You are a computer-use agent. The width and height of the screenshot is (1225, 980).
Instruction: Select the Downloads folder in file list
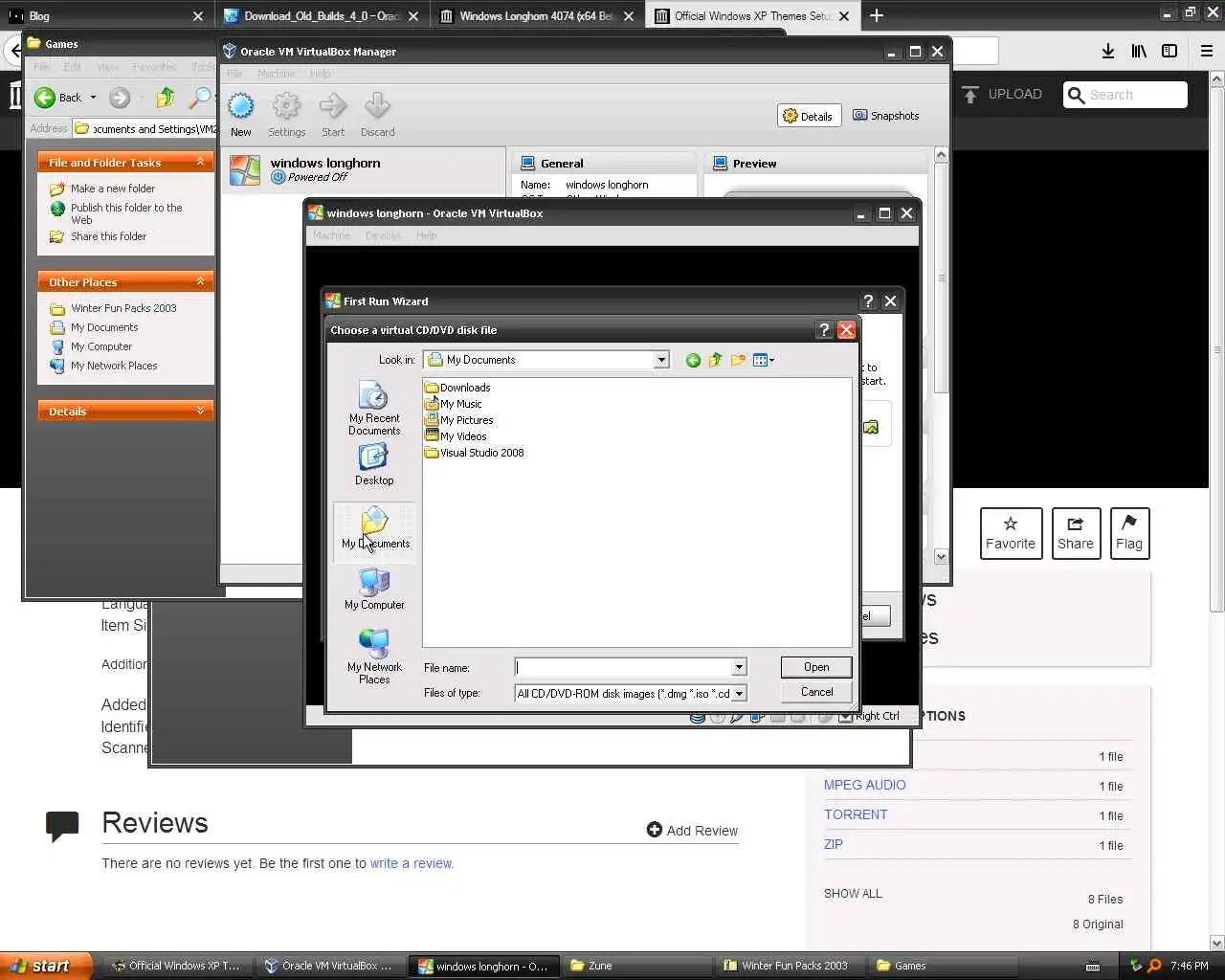click(x=457, y=388)
